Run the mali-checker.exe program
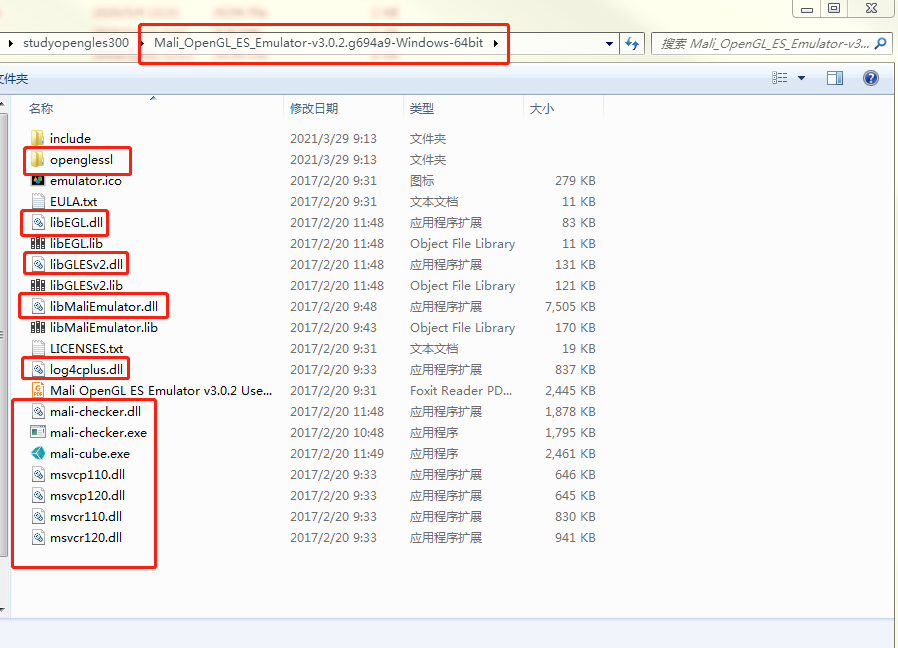Viewport: 898px width, 648px height. click(97, 432)
